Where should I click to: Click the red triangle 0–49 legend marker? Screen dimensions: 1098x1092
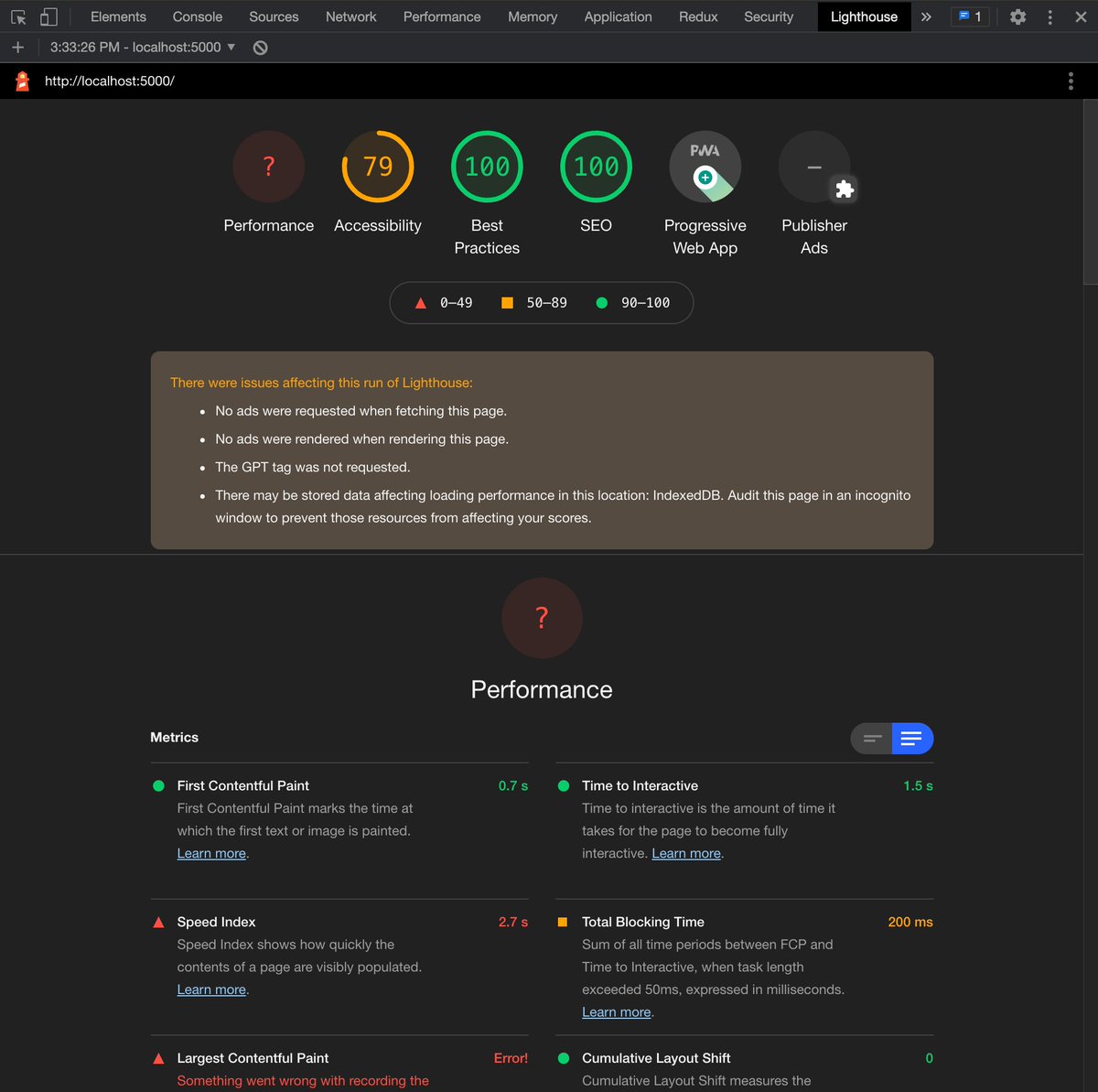(421, 303)
